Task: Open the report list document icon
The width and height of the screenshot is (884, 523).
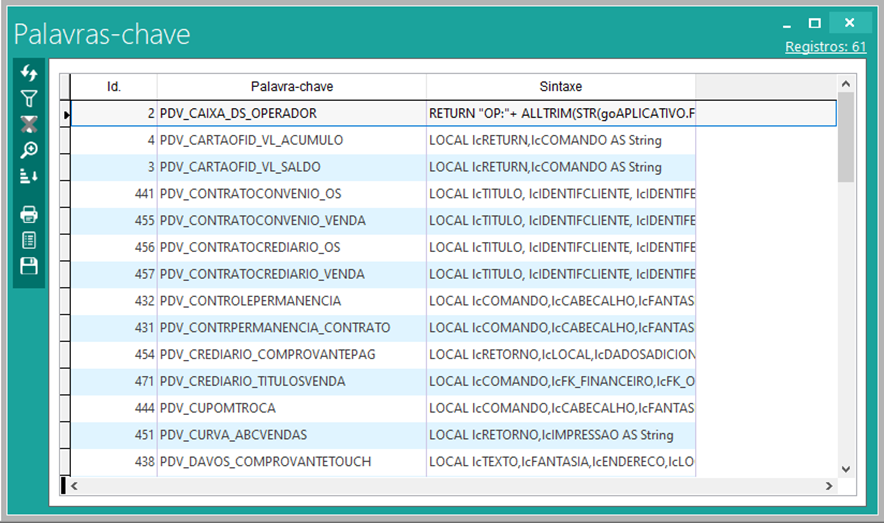Action: [x=29, y=240]
